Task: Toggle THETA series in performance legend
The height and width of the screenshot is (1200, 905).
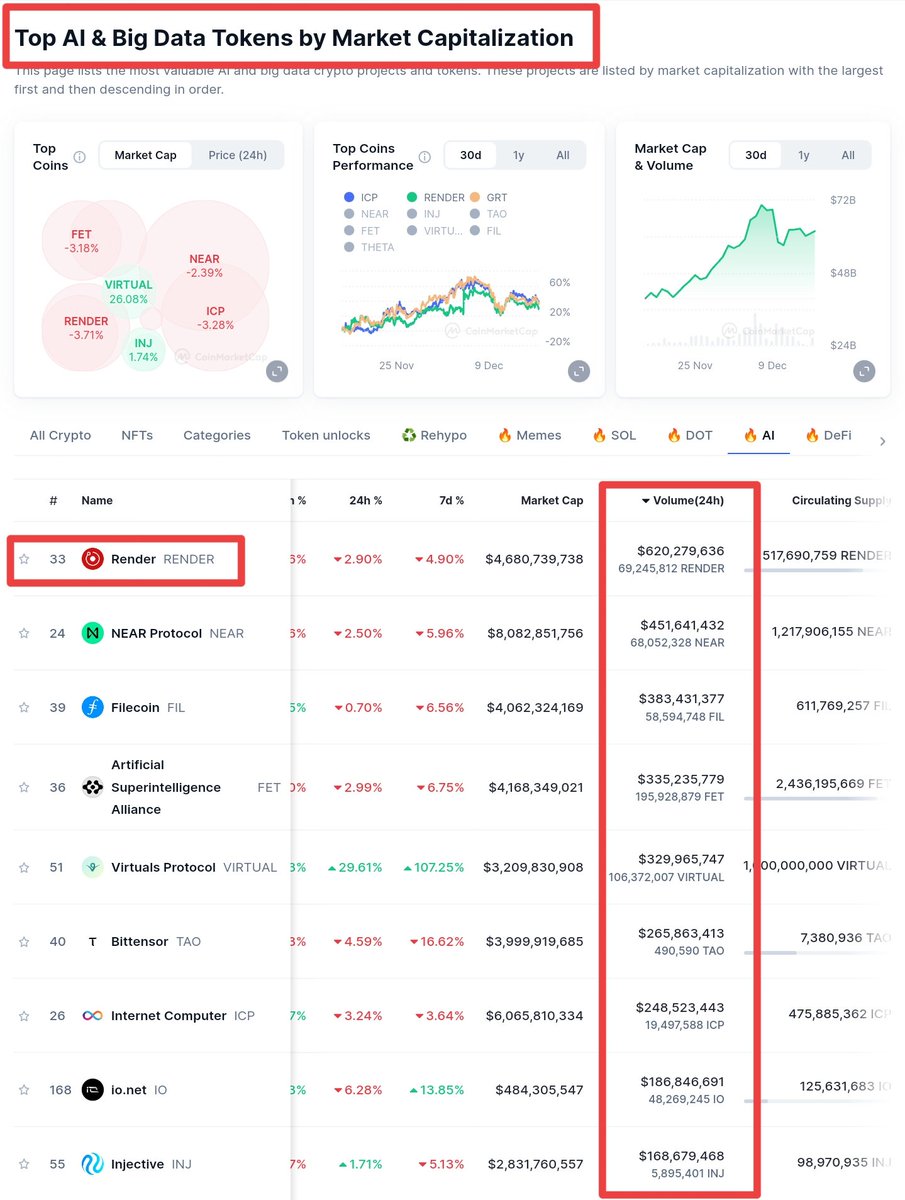Action: click(x=368, y=247)
